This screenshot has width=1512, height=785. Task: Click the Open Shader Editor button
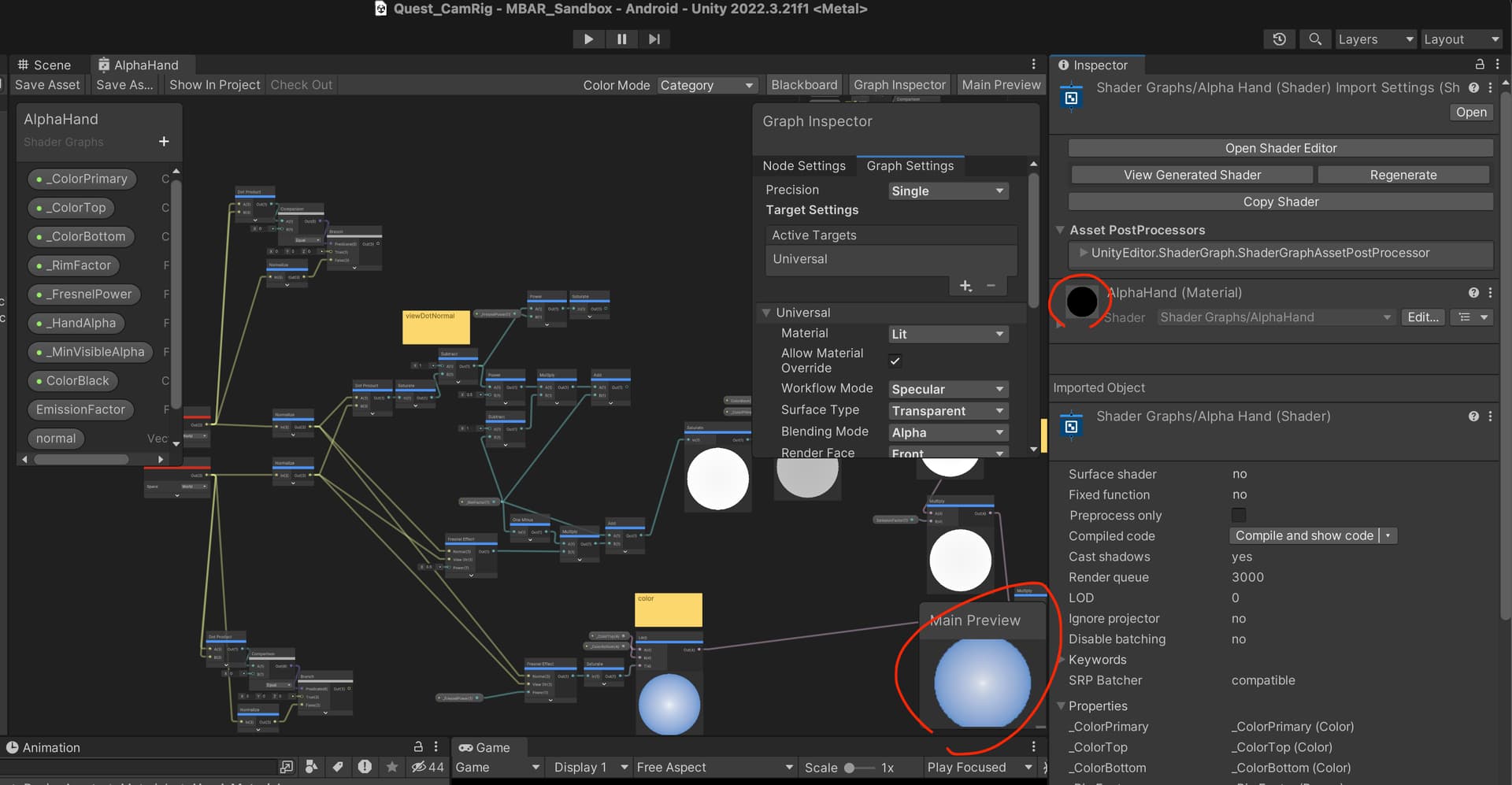[1280, 148]
